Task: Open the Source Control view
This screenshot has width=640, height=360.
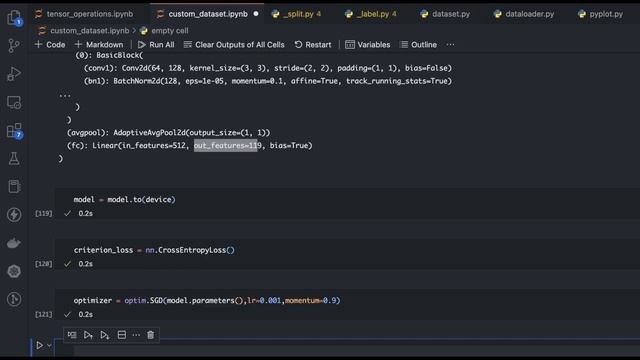Action: tap(14, 46)
